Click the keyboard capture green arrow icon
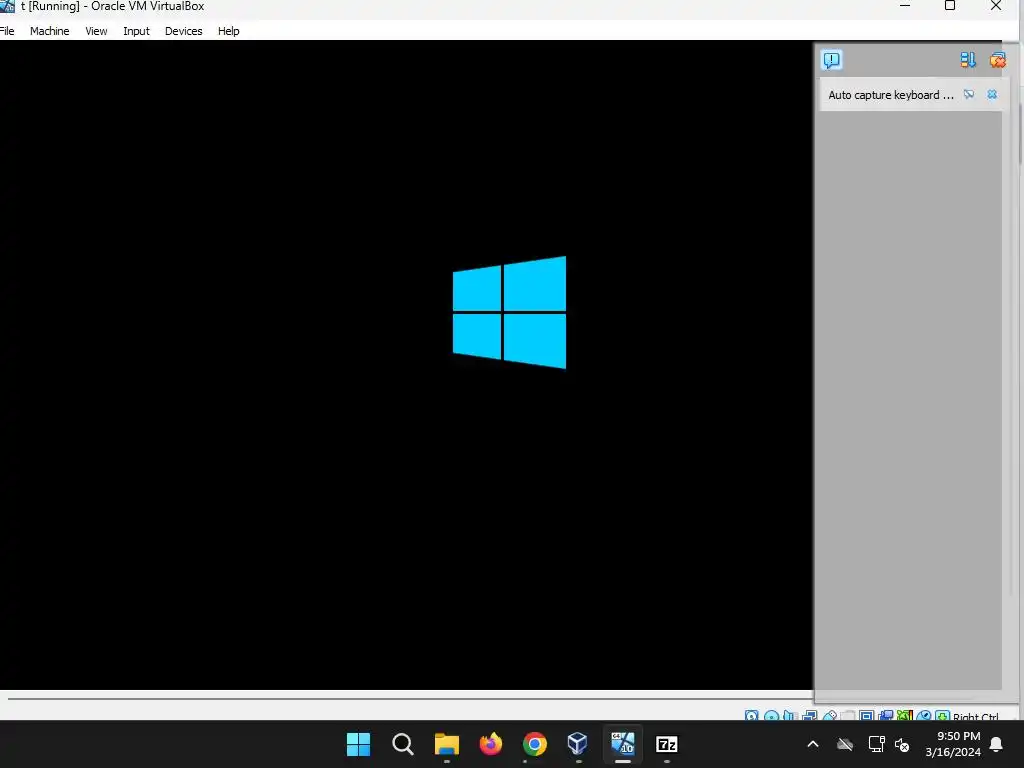Image resolution: width=1024 pixels, height=768 pixels. tap(942, 716)
